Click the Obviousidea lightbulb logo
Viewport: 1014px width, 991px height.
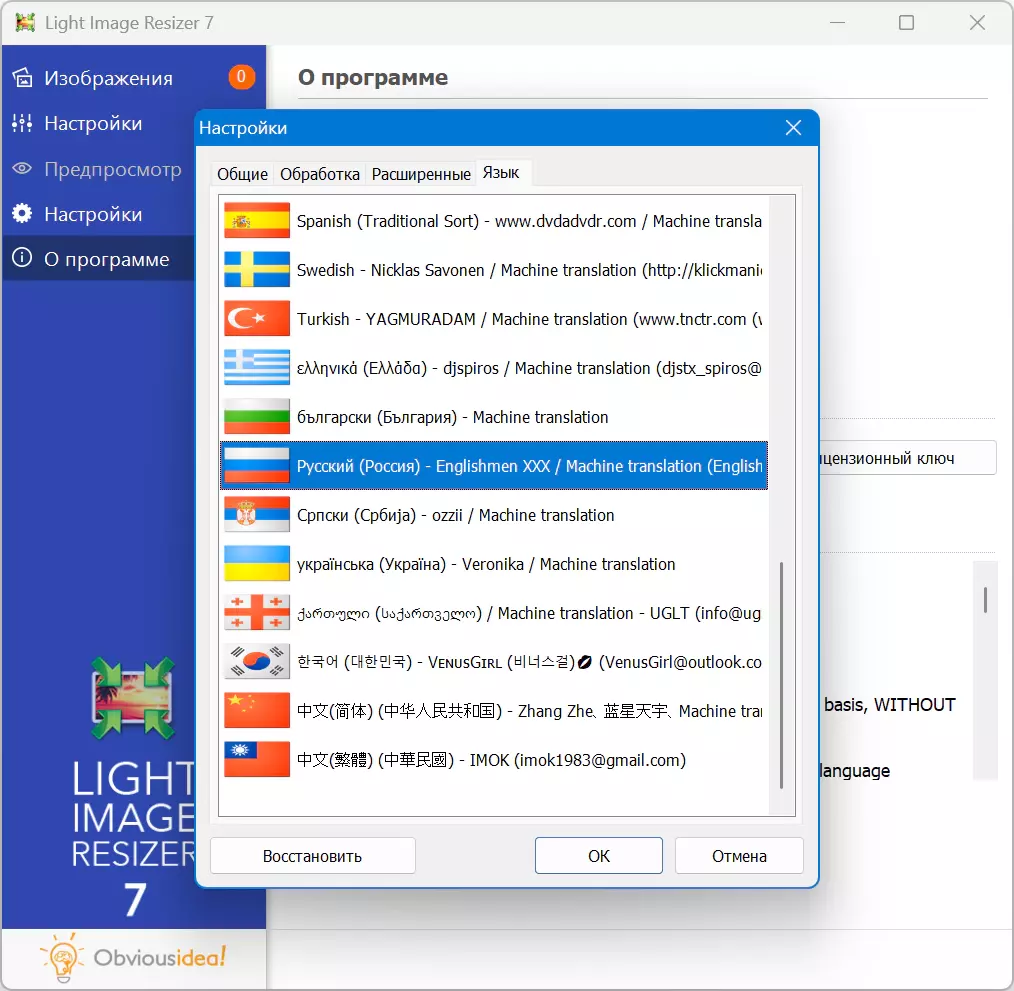(62, 958)
